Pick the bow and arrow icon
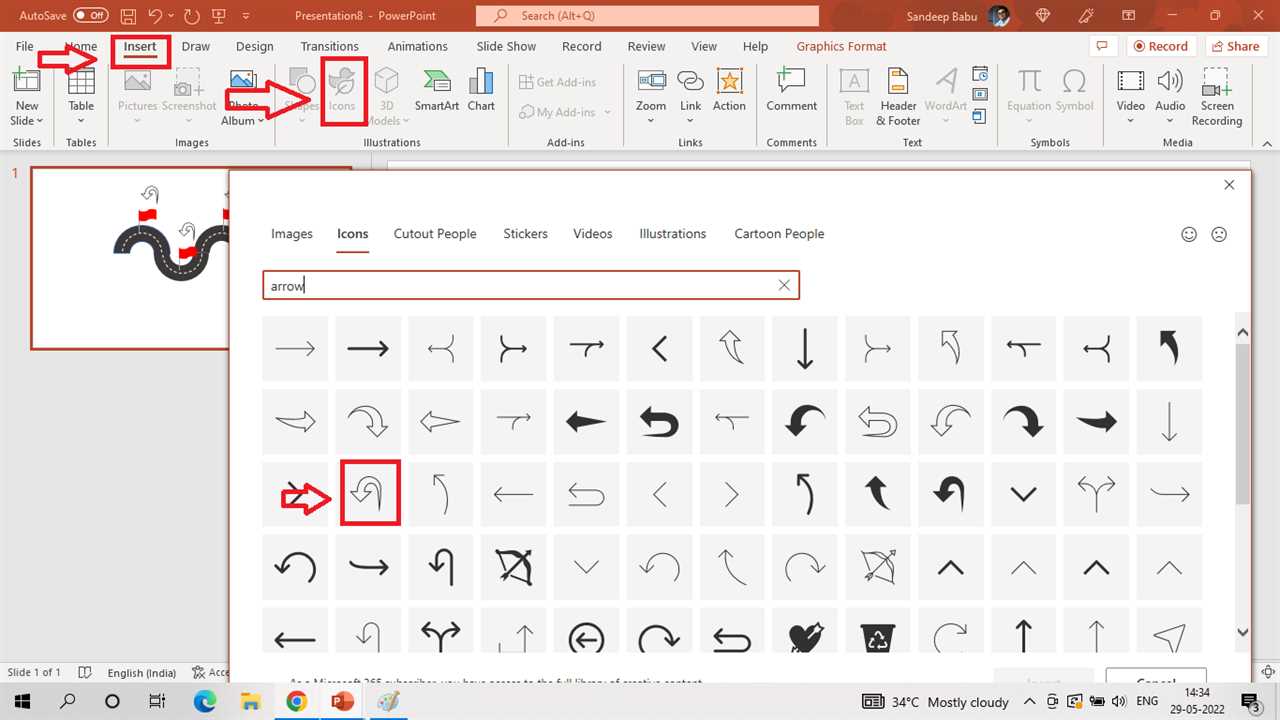The image size is (1280, 720). (514, 567)
